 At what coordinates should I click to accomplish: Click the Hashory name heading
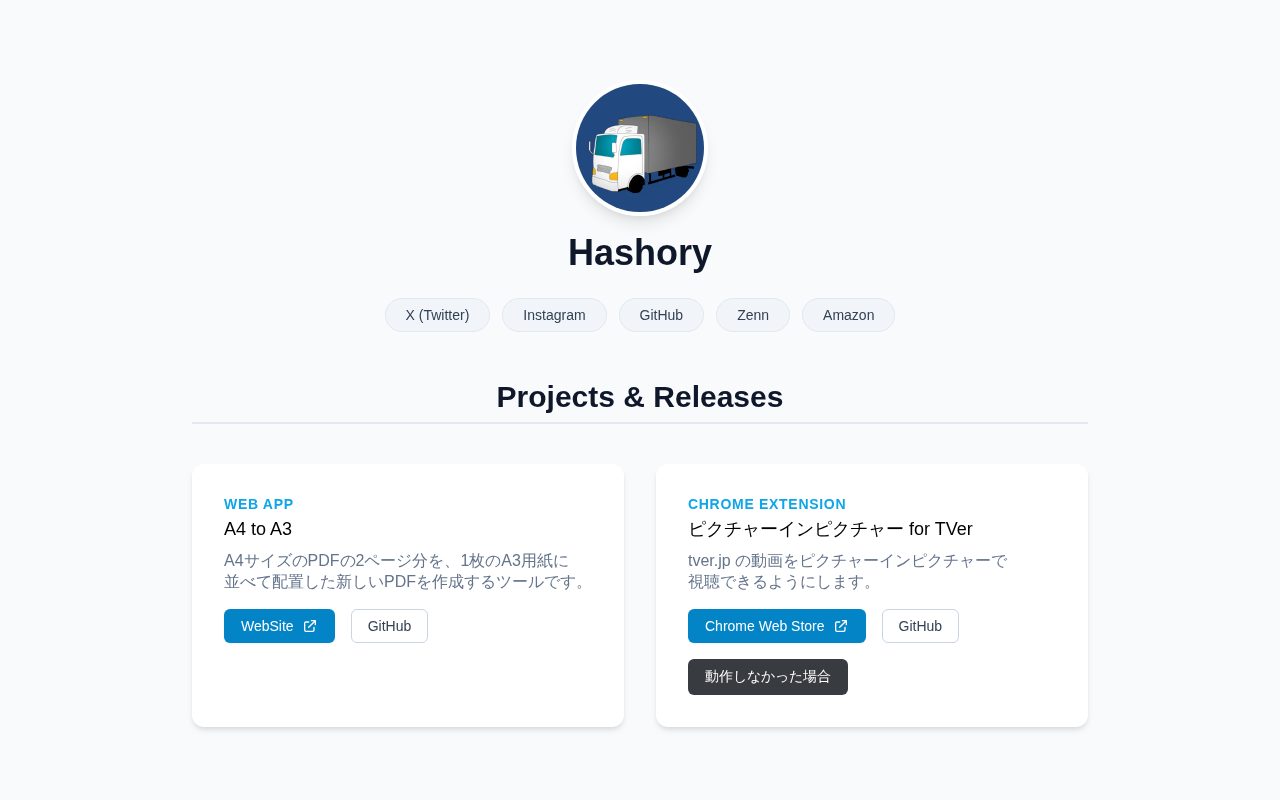pos(640,252)
